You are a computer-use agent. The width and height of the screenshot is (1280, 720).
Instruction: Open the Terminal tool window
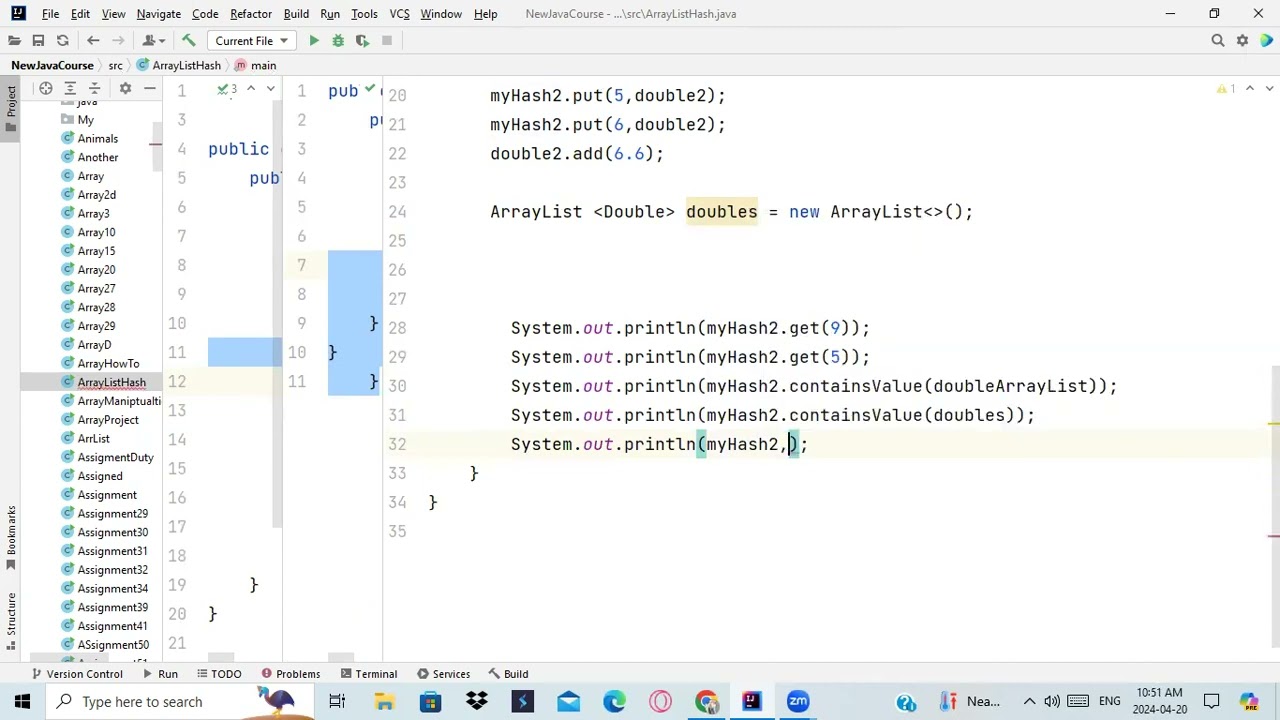pyautogui.click(x=368, y=674)
